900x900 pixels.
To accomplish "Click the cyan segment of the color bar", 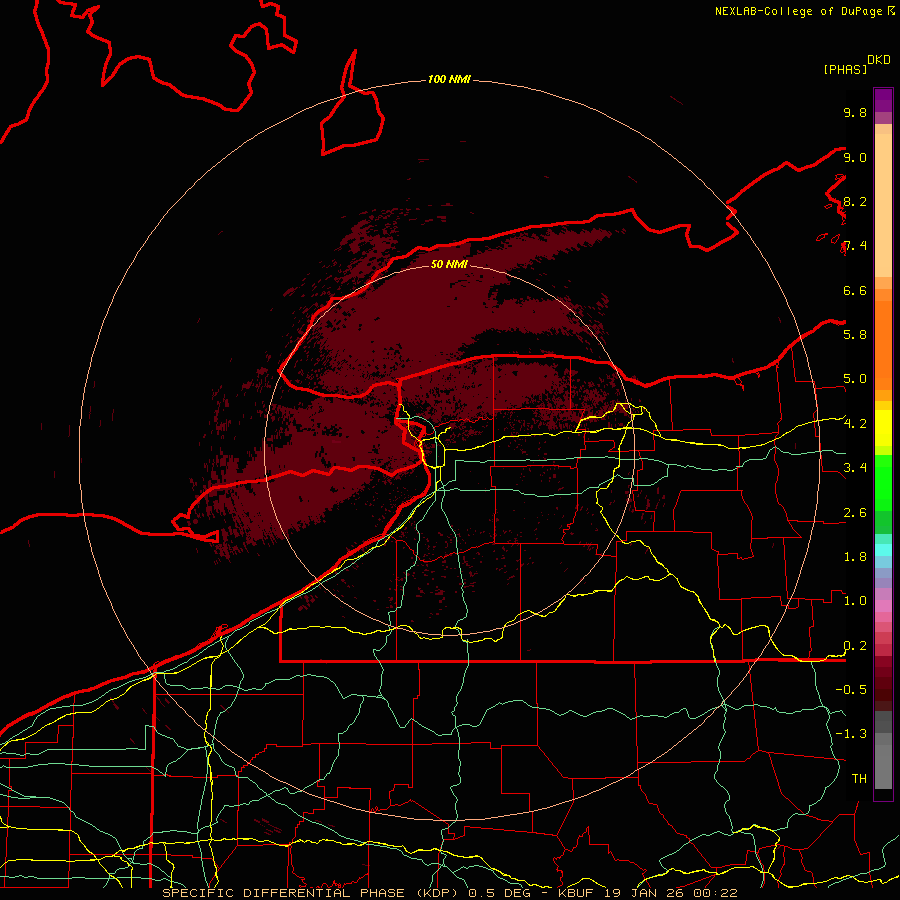I will (883, 550).
